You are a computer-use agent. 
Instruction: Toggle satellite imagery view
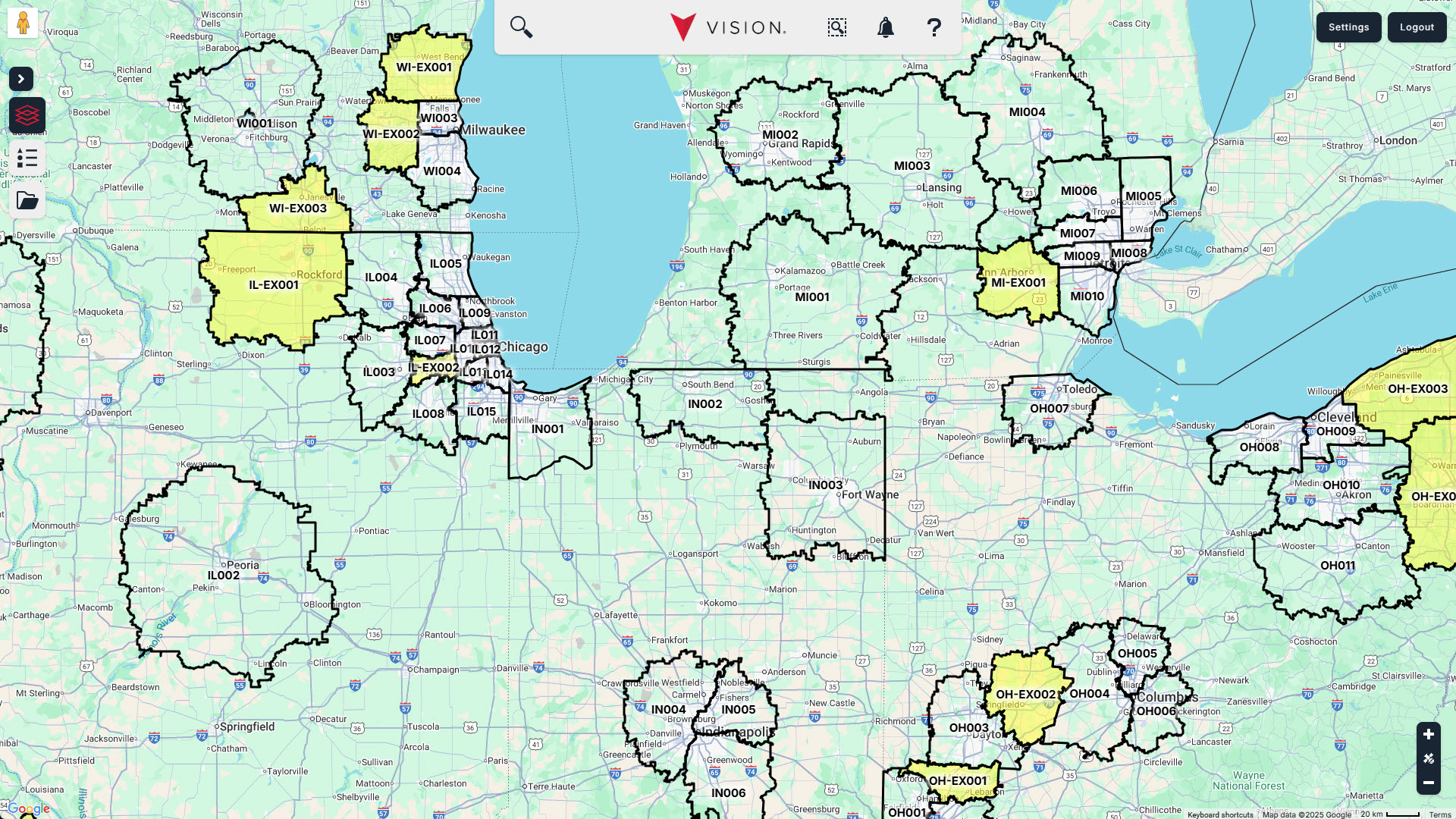pos(1428,758)
